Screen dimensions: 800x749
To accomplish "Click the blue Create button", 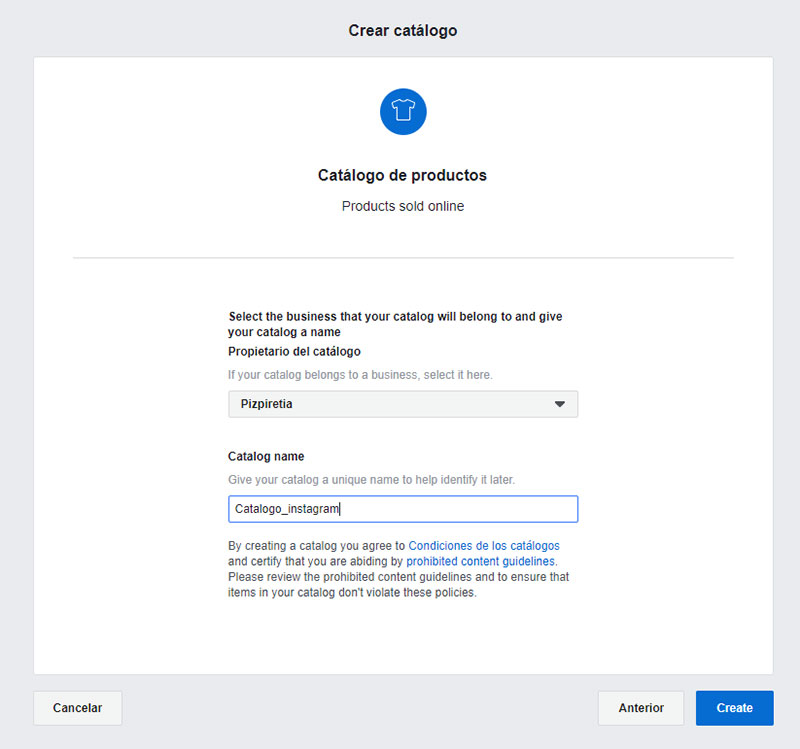I will click(x=735, y=708).
